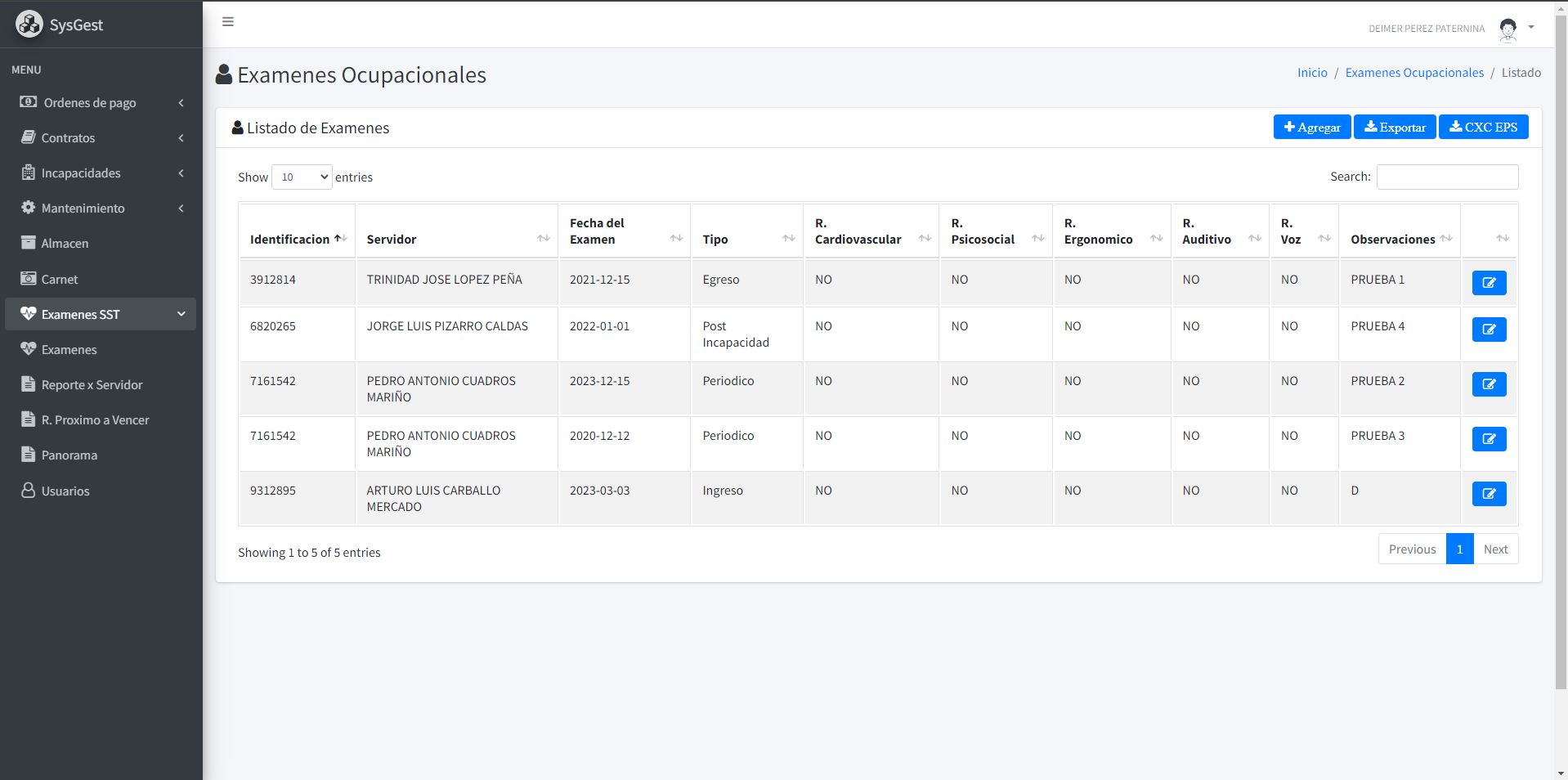Sort by Observaciones column header
The width and height of the screenshot is (1568, 780).
[x=1399, y=239]
